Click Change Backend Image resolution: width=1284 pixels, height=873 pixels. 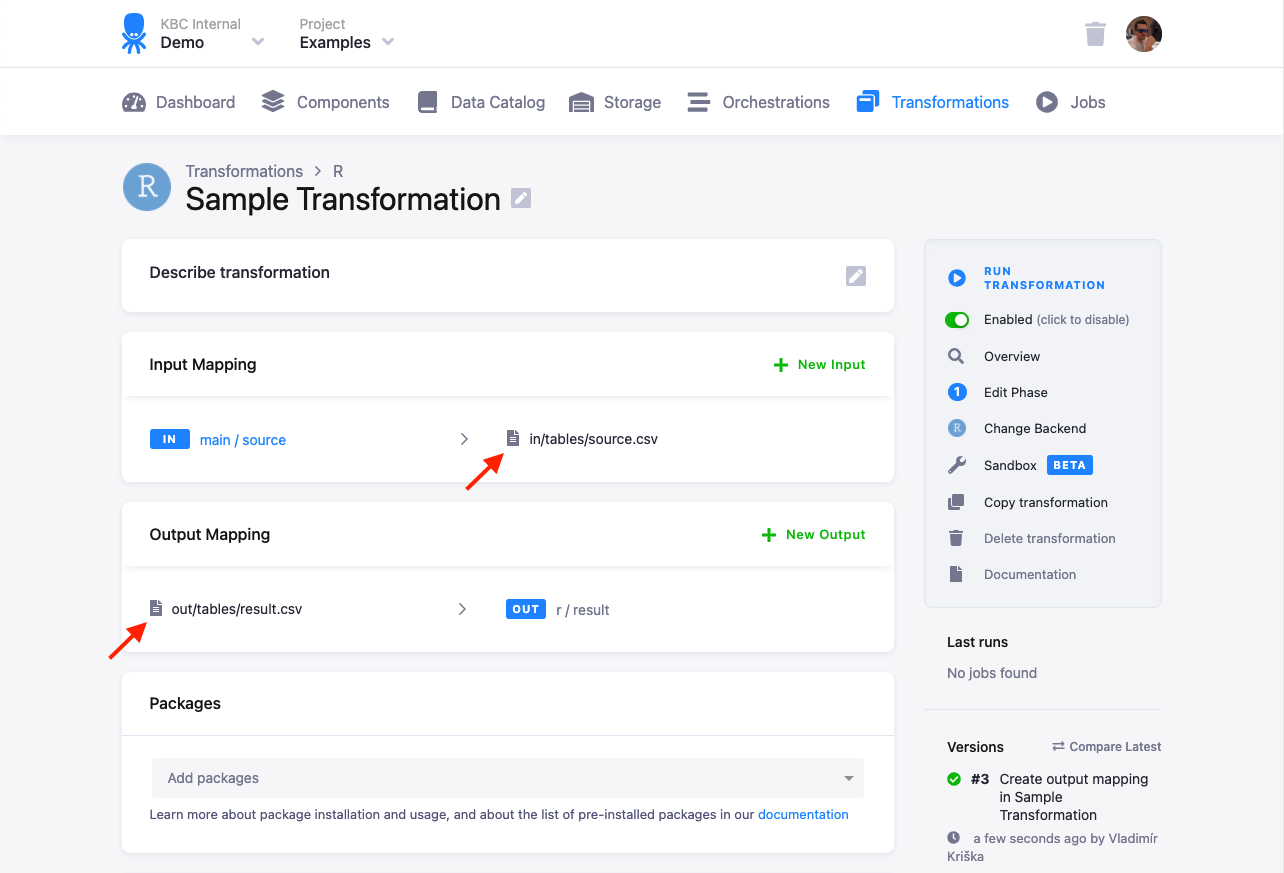(x=1035, y=429)
